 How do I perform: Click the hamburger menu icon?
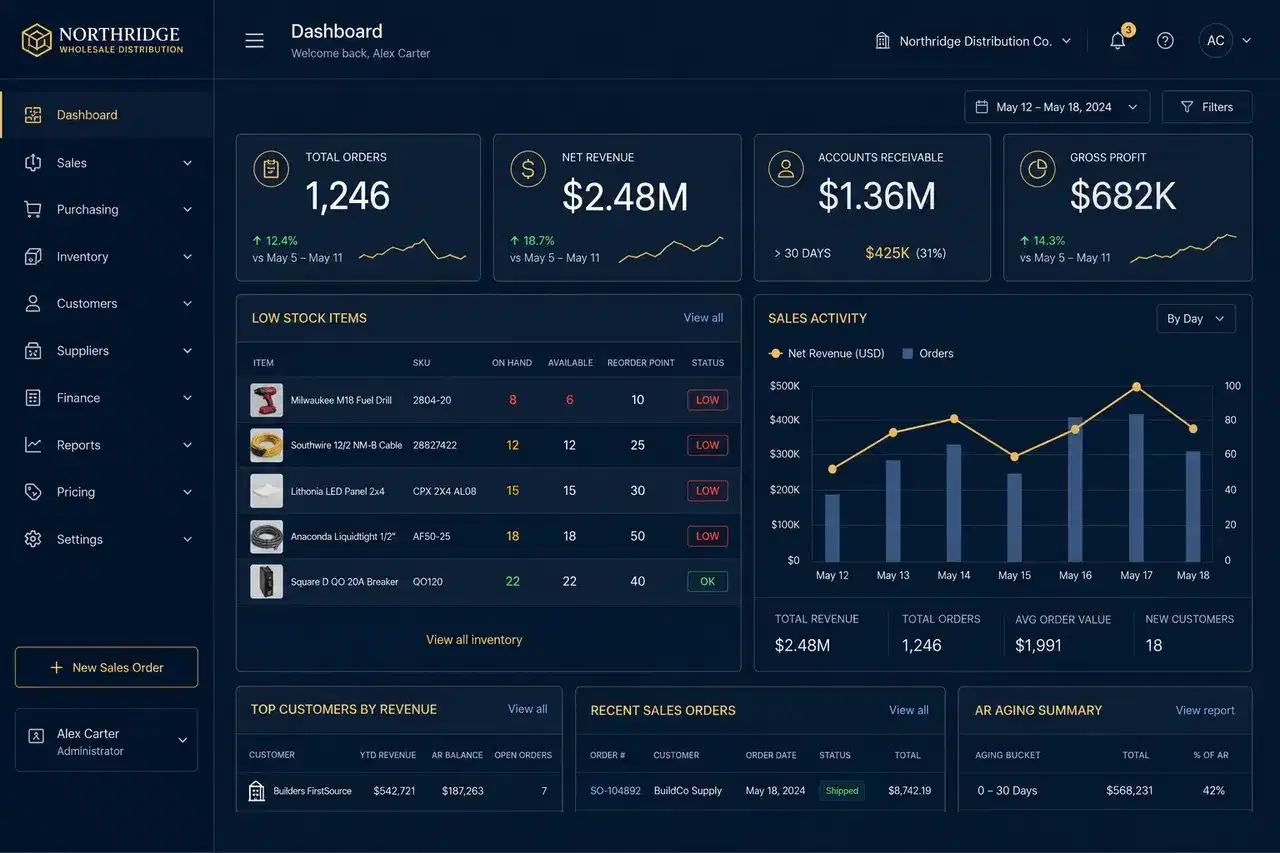(x=255, y=41)
